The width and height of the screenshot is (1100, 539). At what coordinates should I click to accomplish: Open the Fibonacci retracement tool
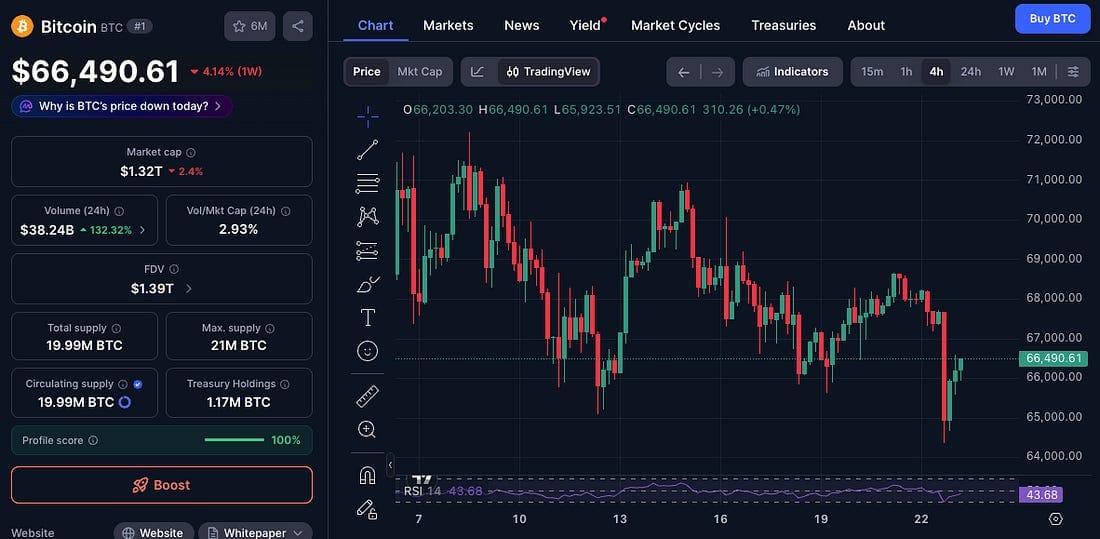tap(368, 183)
